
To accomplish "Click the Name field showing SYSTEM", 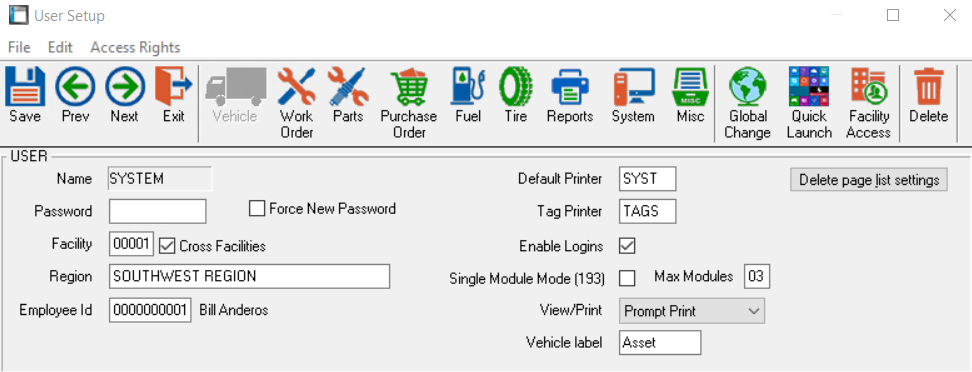I will 160,179.
